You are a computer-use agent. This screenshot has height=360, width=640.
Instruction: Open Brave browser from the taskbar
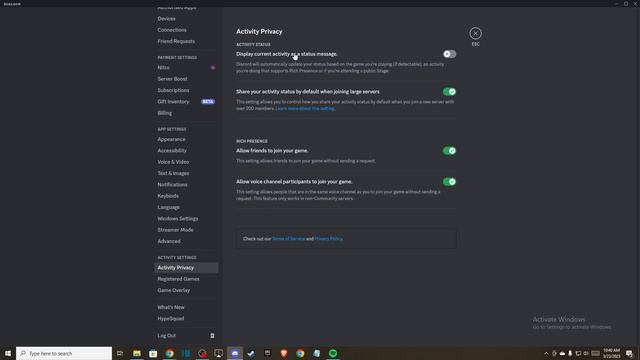click(x=284, y=353)
